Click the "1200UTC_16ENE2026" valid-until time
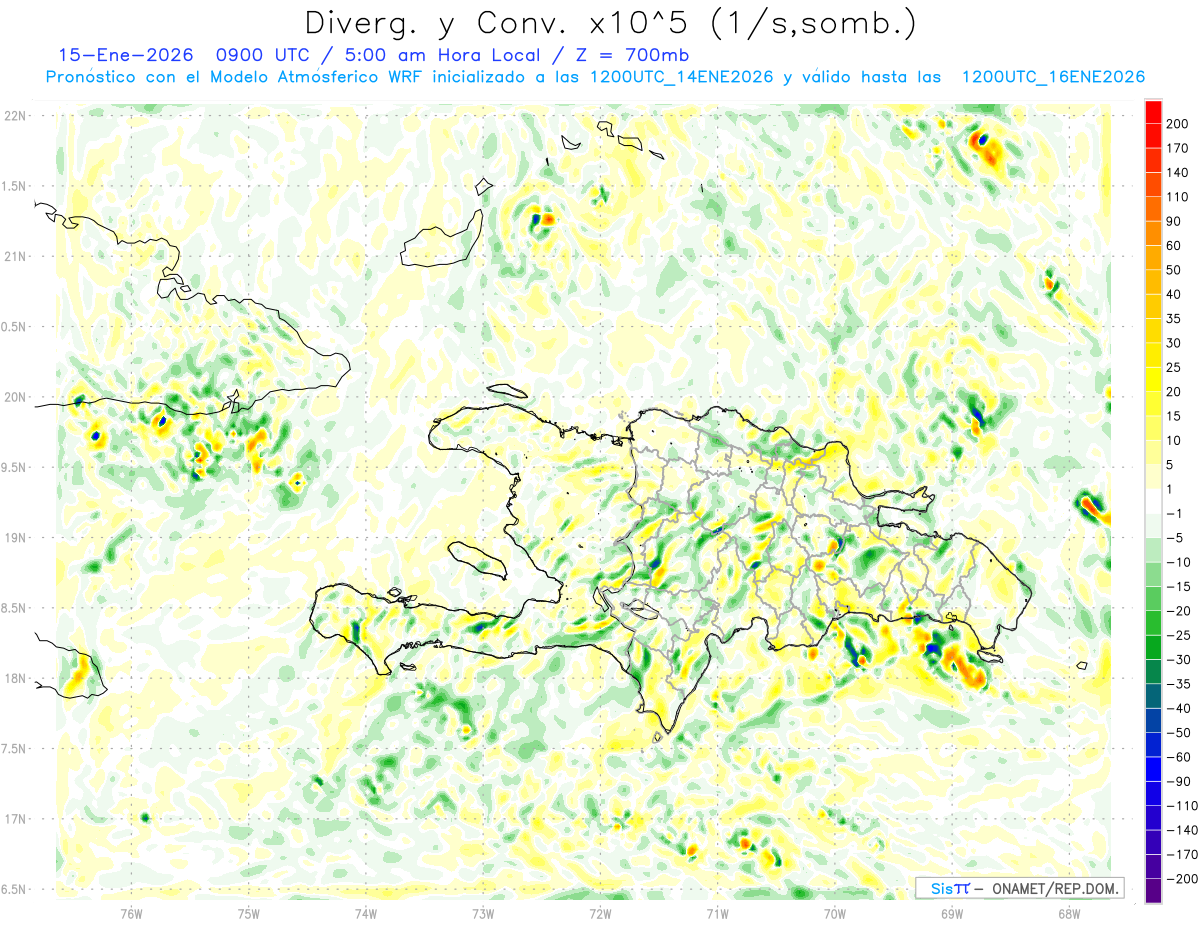 point(1053,77)
